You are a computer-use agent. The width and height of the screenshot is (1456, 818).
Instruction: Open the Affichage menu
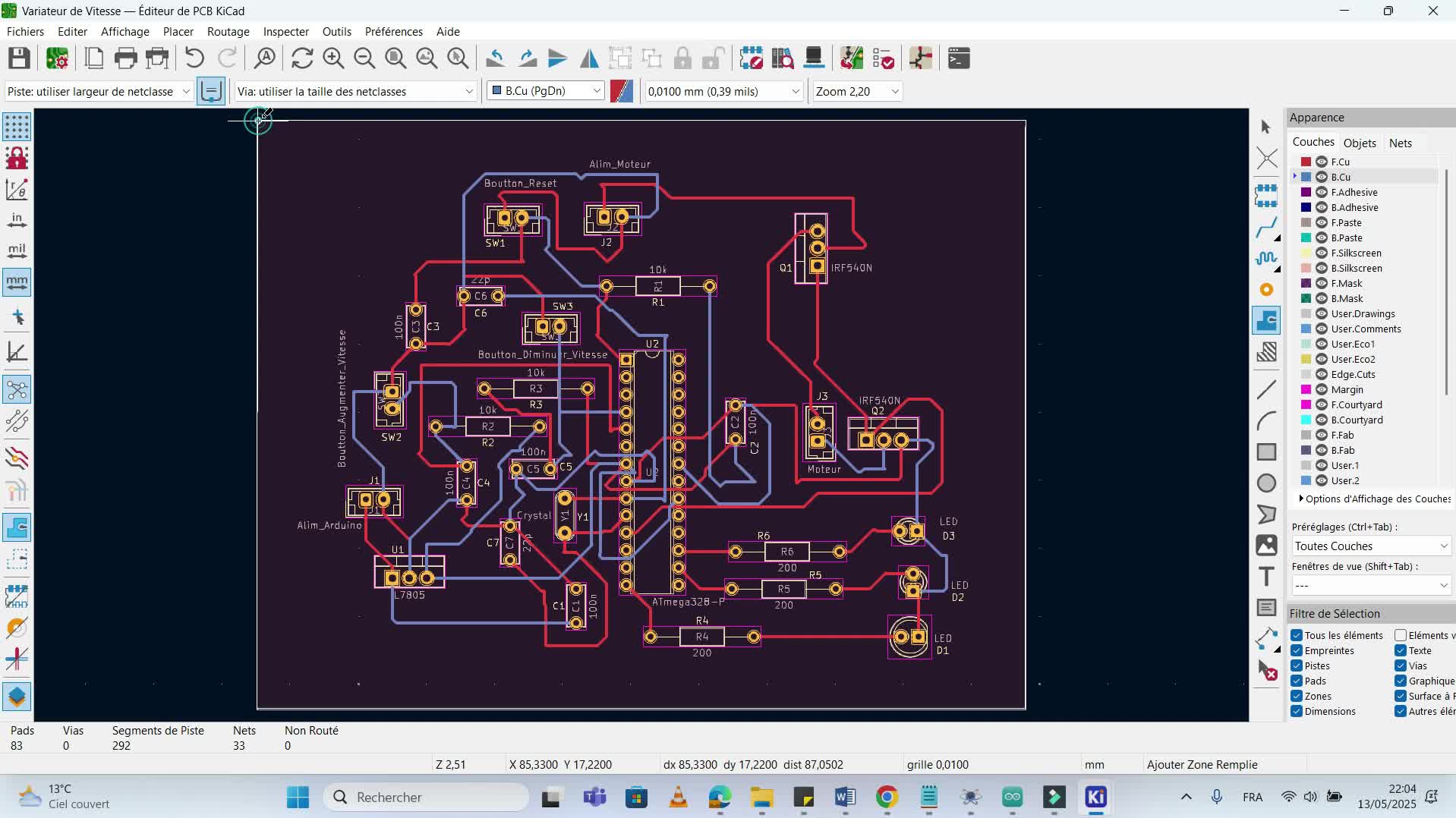125,32
